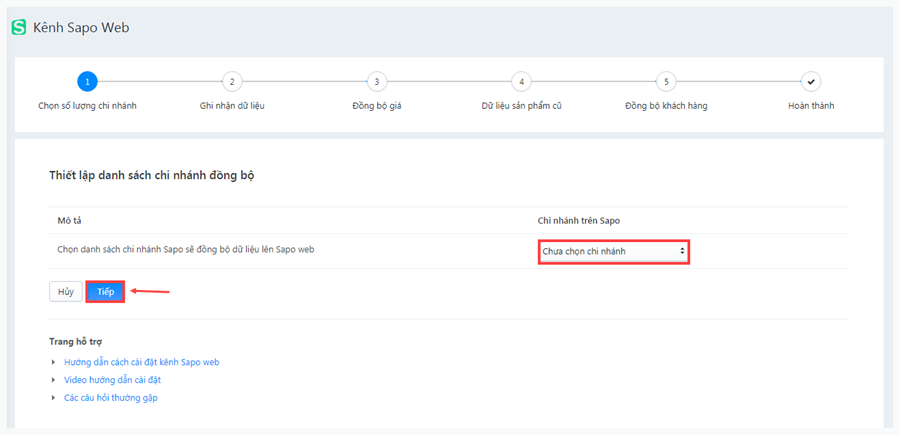This screenshot has height=435, width=900.
Task: Expand arrow beside 'Các câu hỏi thường gặp'
Action: coord(53,398)
